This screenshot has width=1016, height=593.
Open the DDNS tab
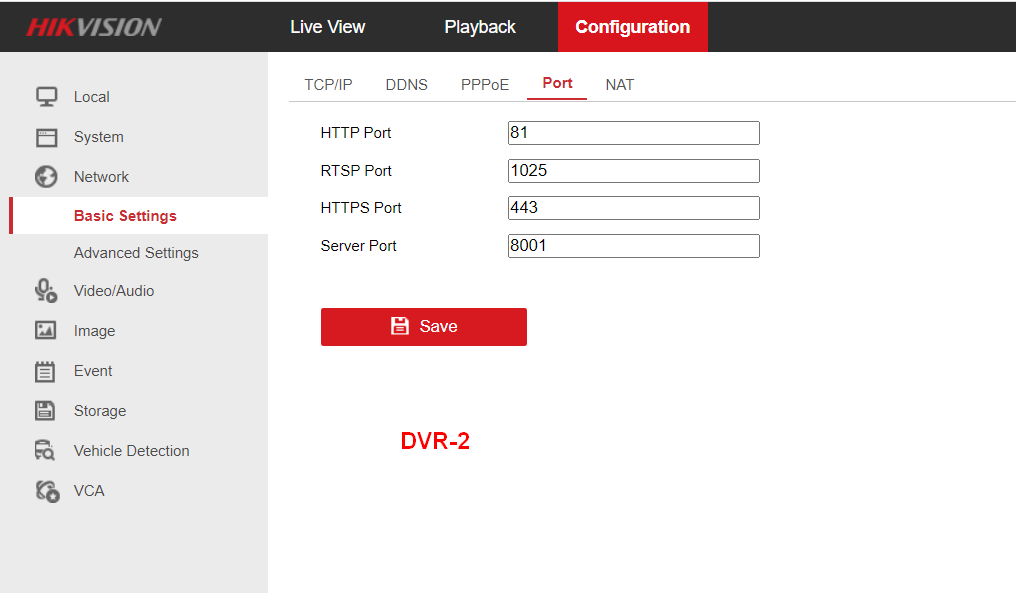[406, 85]
